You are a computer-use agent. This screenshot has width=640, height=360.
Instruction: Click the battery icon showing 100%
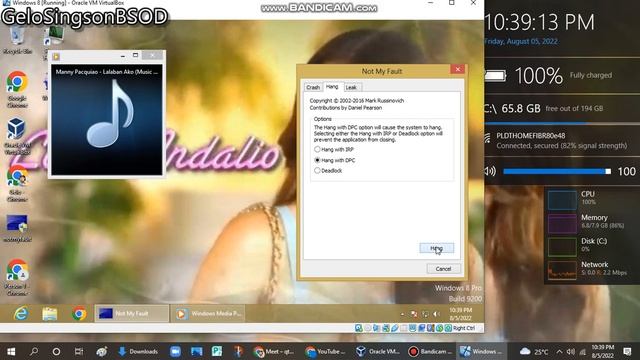495,76
